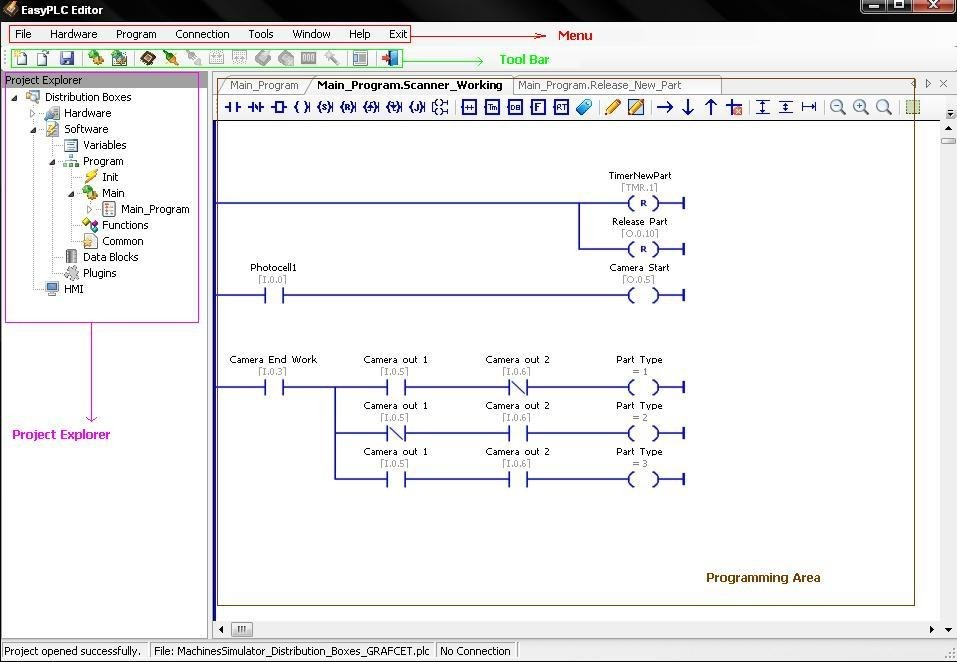
Task: Add a Set coil (S) element
Action: click(325, 107)
